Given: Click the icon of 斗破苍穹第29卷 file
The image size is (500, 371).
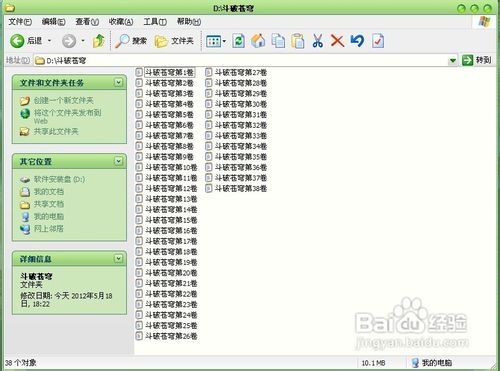Looking at the screenshot, I should (209, 93).
